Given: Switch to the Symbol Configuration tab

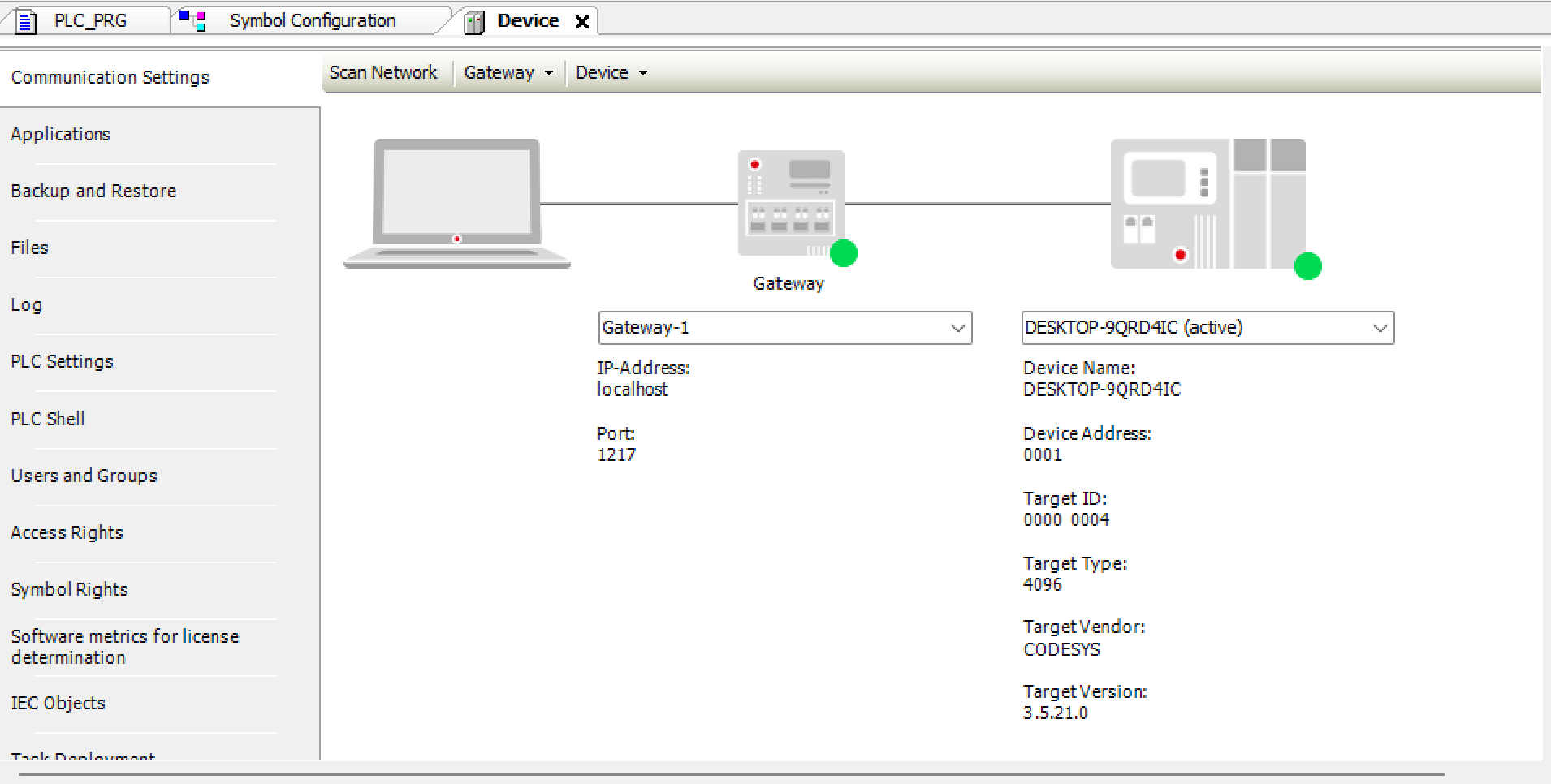Looking at the screenshot, I should [x=313, y=19].
